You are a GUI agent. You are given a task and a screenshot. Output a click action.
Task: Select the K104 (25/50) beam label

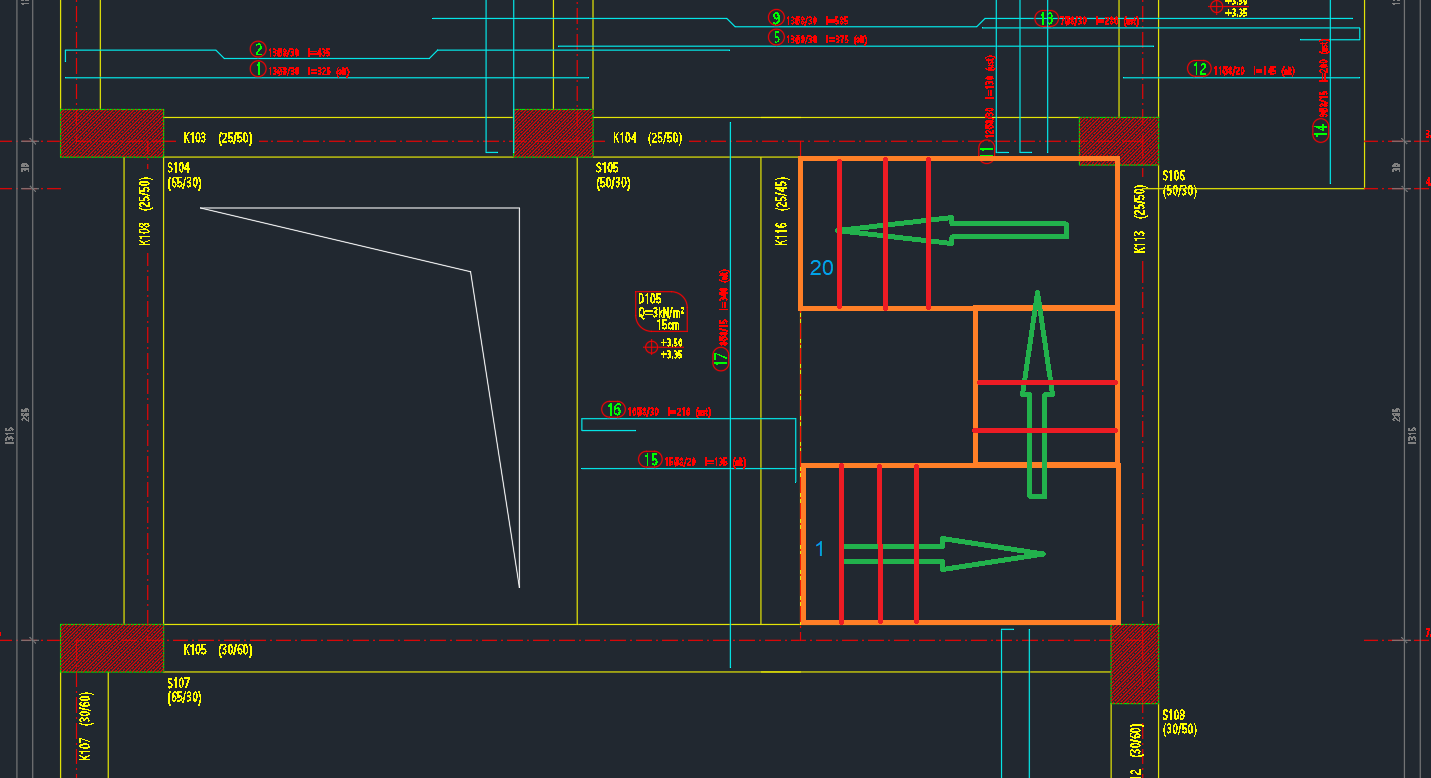point(647,138)
